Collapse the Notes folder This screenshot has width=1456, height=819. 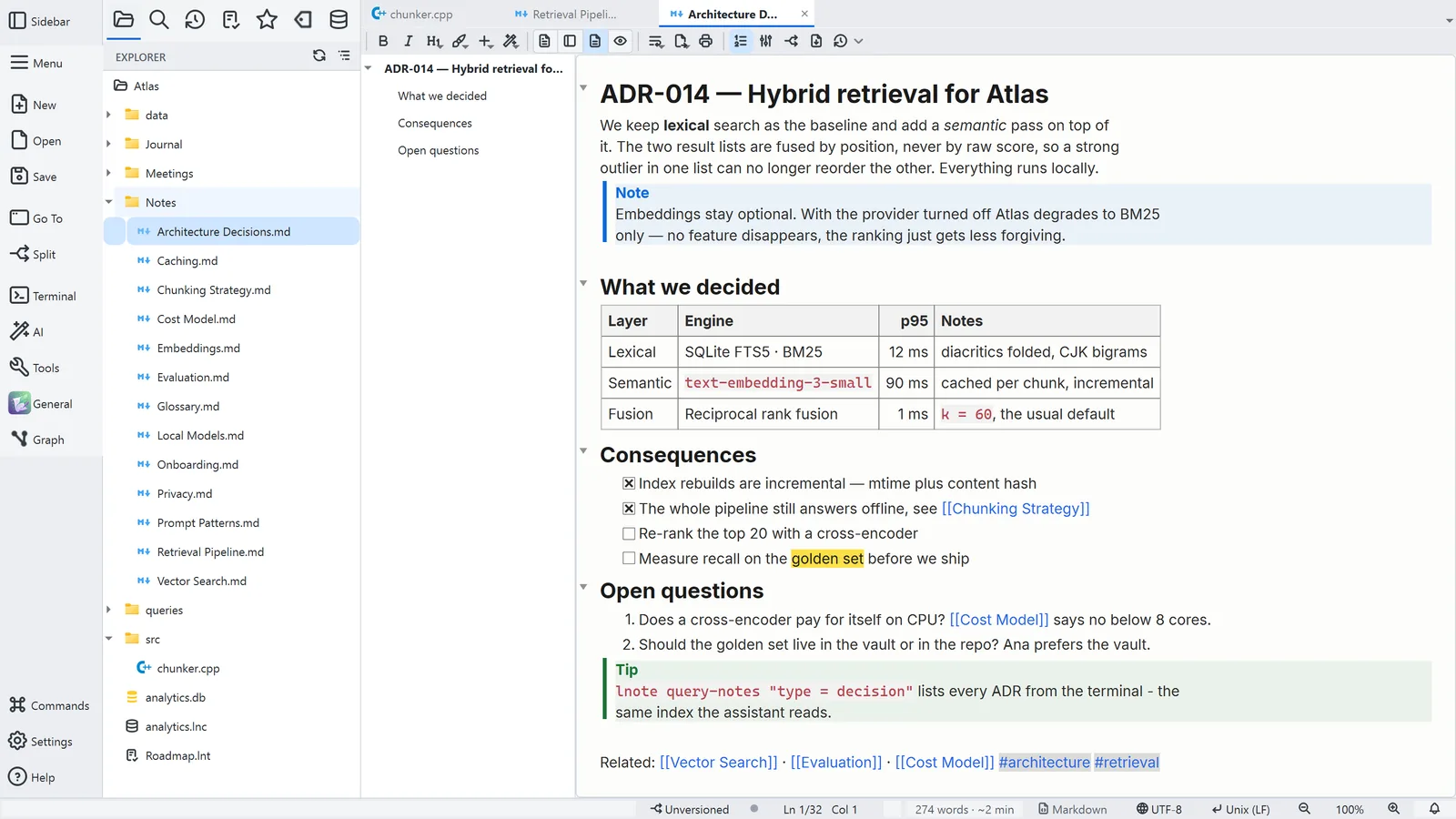point(108,202)
